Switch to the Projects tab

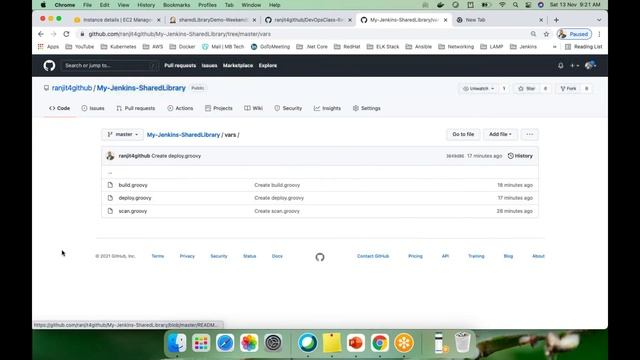(219, 108)
